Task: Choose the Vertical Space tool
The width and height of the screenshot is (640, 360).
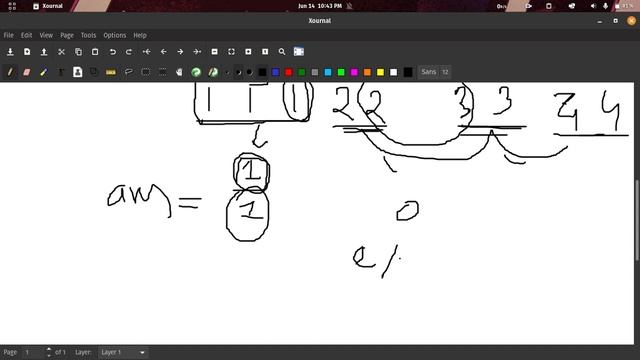Action: point(162,72)
